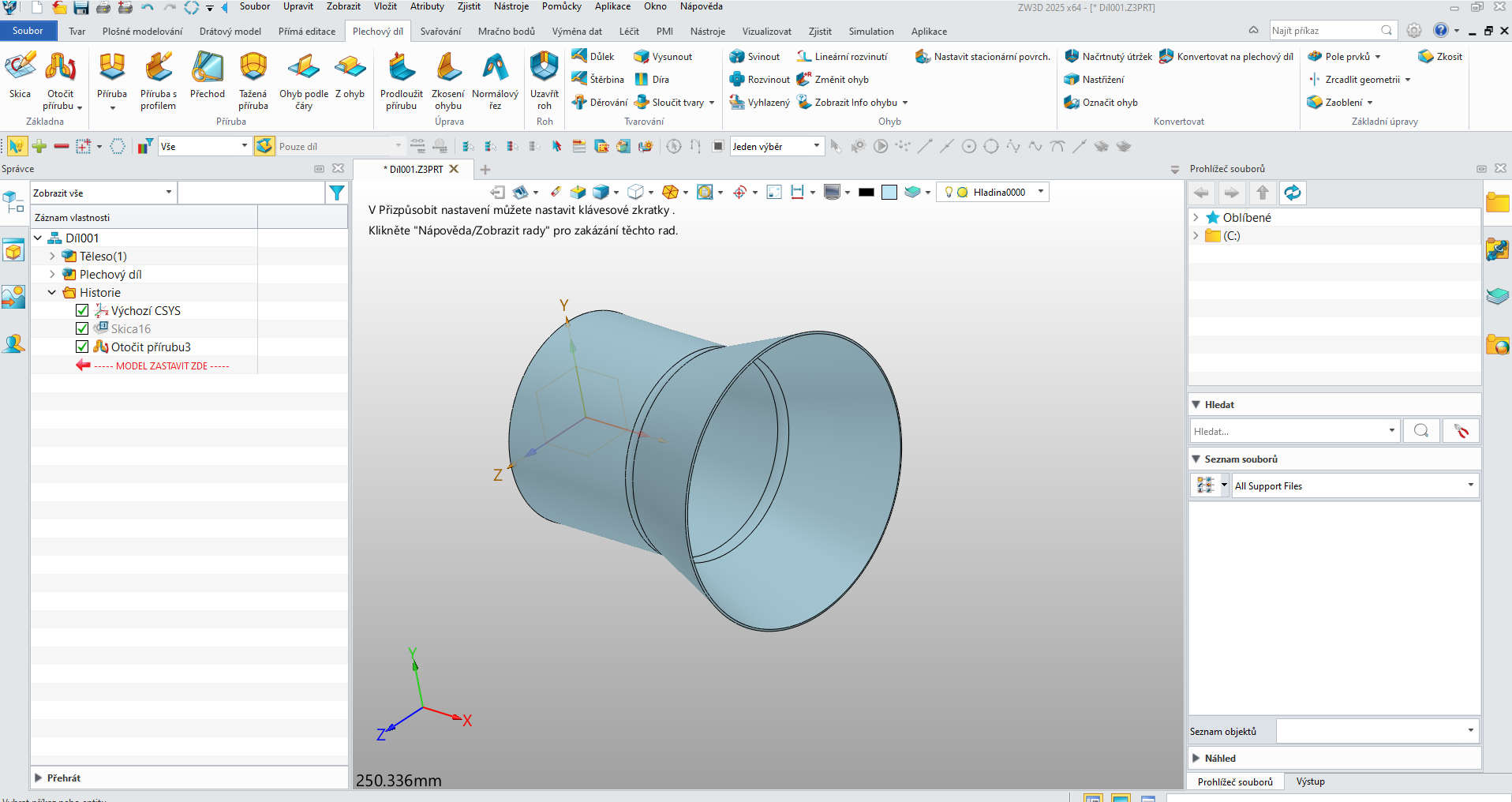The image size is (1512, 802).
Task: Activate Ohyb podle čáry tool
Action: pyautogui.click(x=304, y=81)
